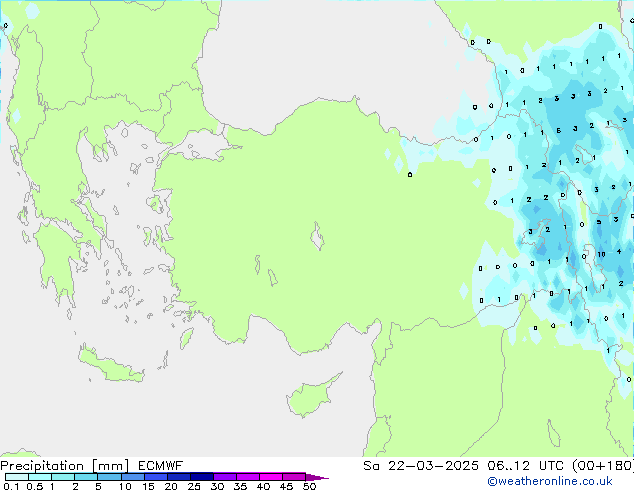Pick the 5–10 mm legend swatch
This screenshot has width=634, height=490.
[109, 477]
